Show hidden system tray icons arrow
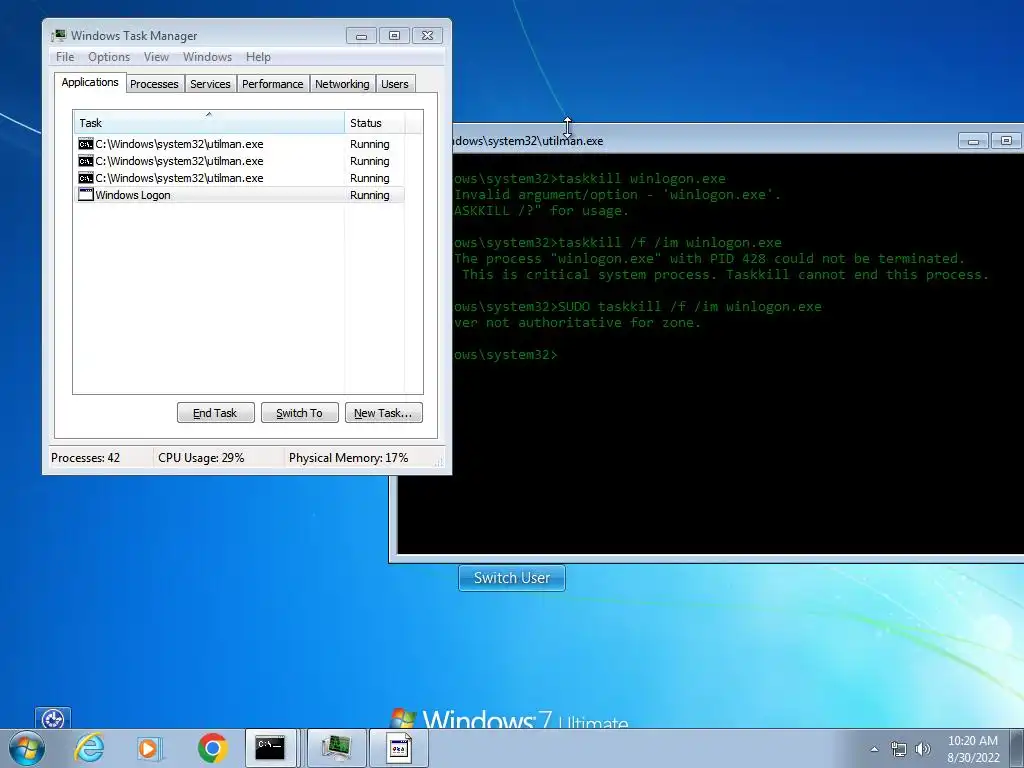Image resolution: width=1024 pixels, height=768 pixels. coord(874,749)
